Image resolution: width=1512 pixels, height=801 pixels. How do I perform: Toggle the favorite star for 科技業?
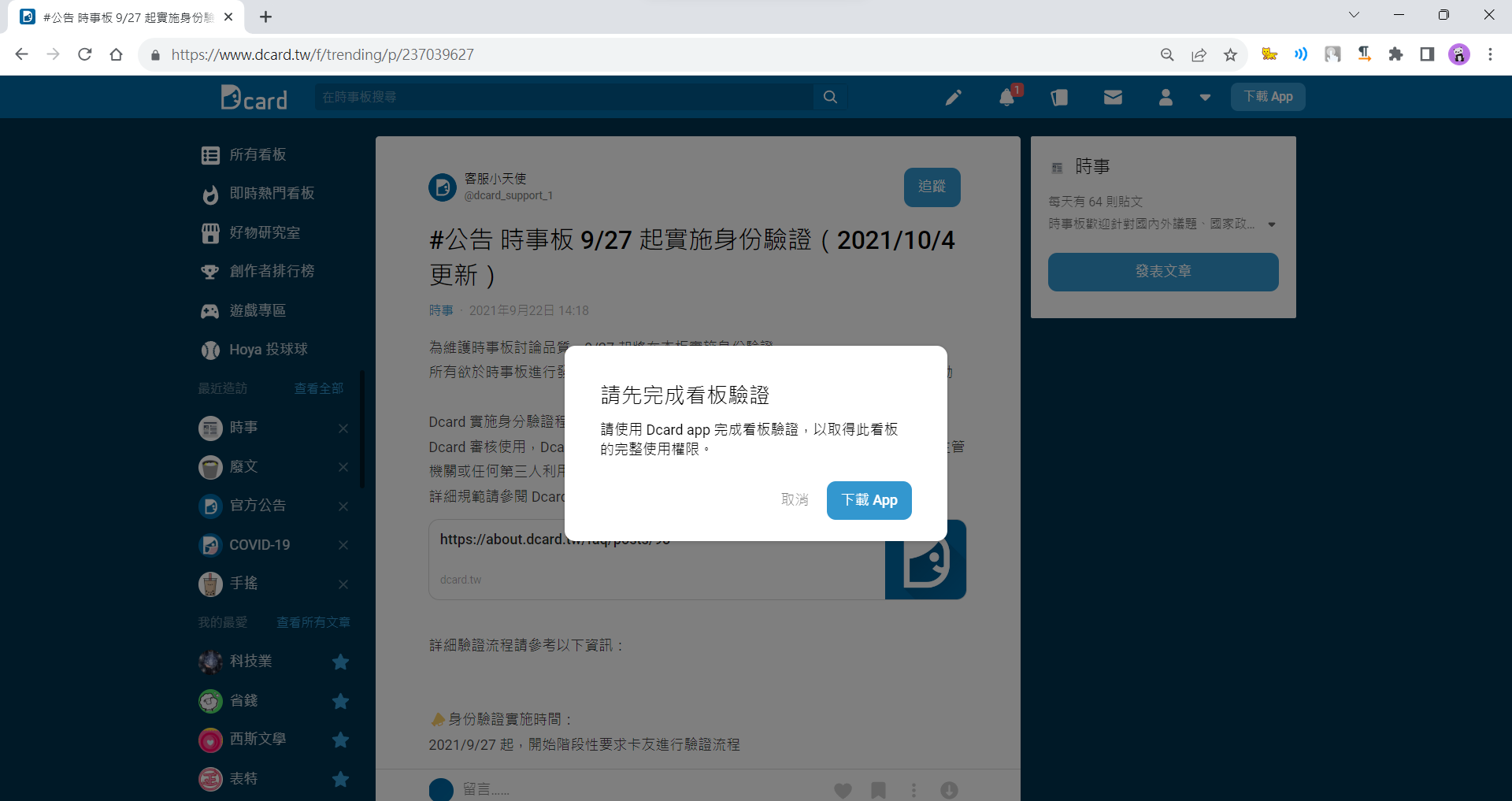(340, 662)
